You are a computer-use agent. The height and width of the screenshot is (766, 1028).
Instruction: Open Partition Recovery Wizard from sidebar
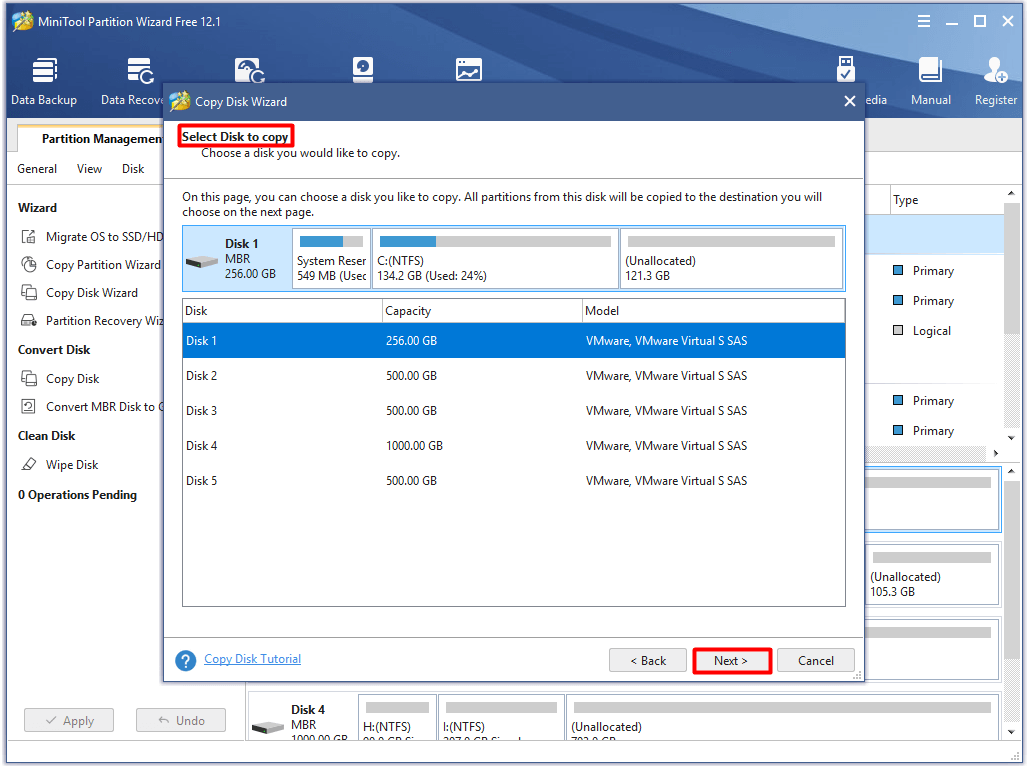104,321
